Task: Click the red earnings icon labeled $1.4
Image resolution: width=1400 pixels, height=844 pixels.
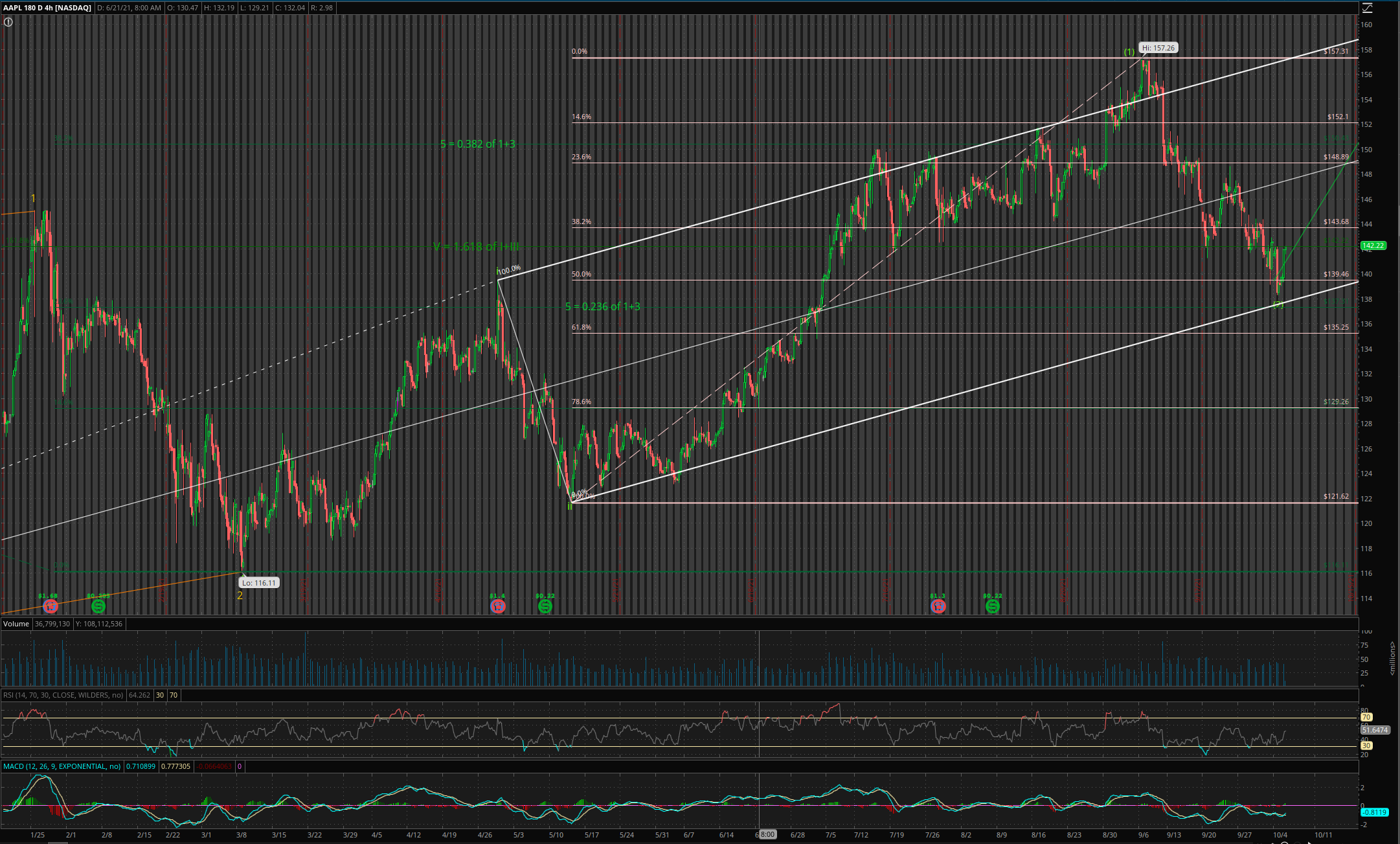Action: tap(497, 606)
